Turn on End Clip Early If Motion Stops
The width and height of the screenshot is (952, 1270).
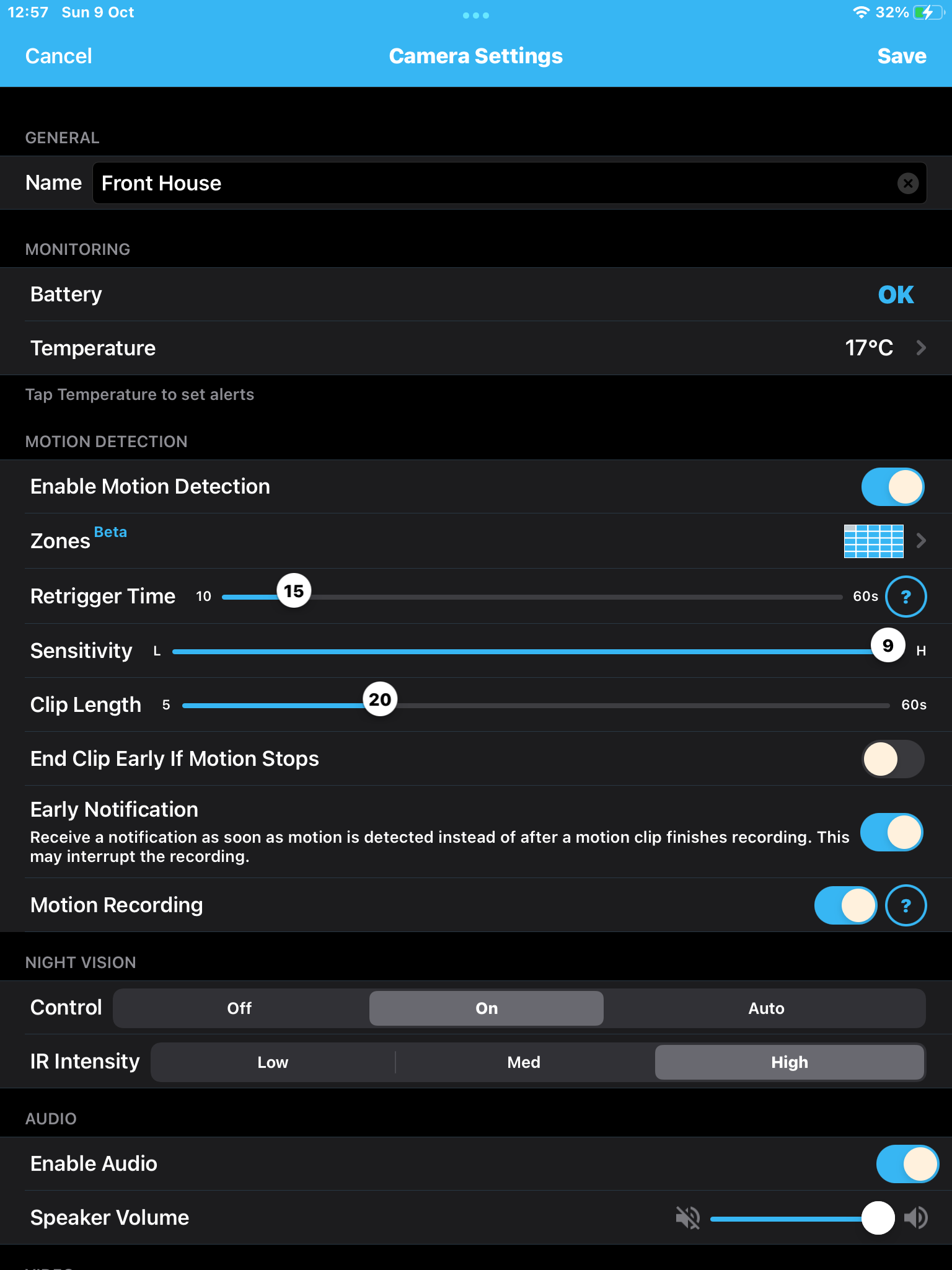[x=892, y=759]
